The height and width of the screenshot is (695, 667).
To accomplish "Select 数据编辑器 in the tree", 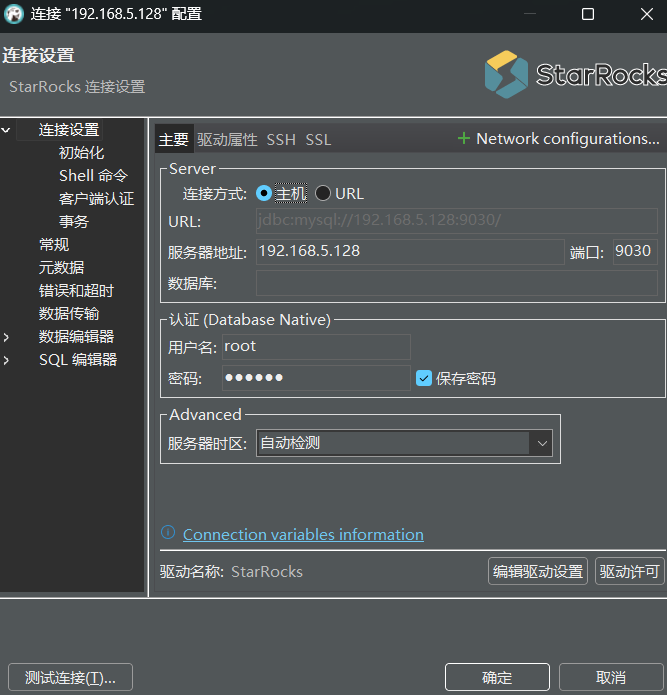I will [x=76, y=337].
